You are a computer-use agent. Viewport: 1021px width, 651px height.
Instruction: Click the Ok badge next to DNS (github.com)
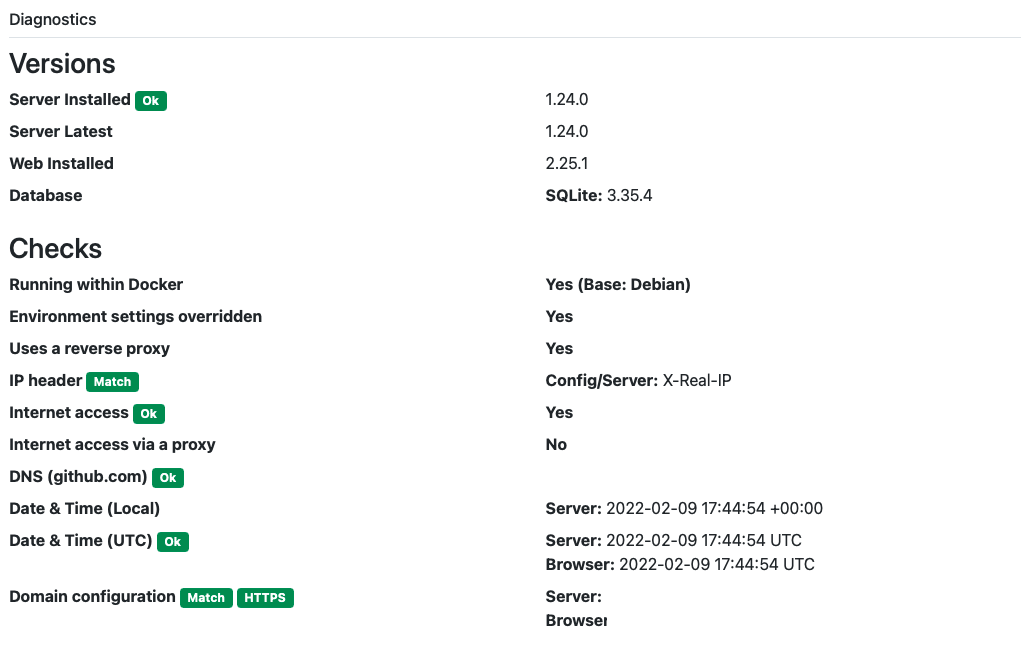point(168,477)
